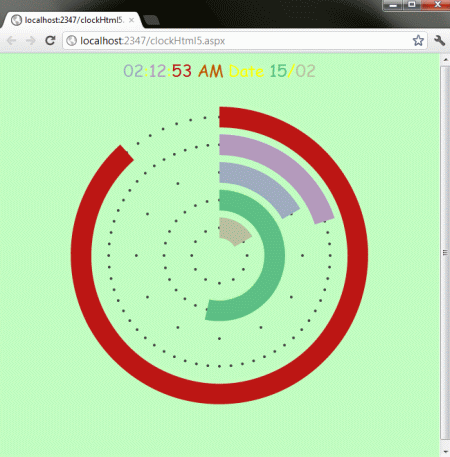Open the wrench settings menu
The height and width of the screenshot is (457, 450).
tap(440, 41)
